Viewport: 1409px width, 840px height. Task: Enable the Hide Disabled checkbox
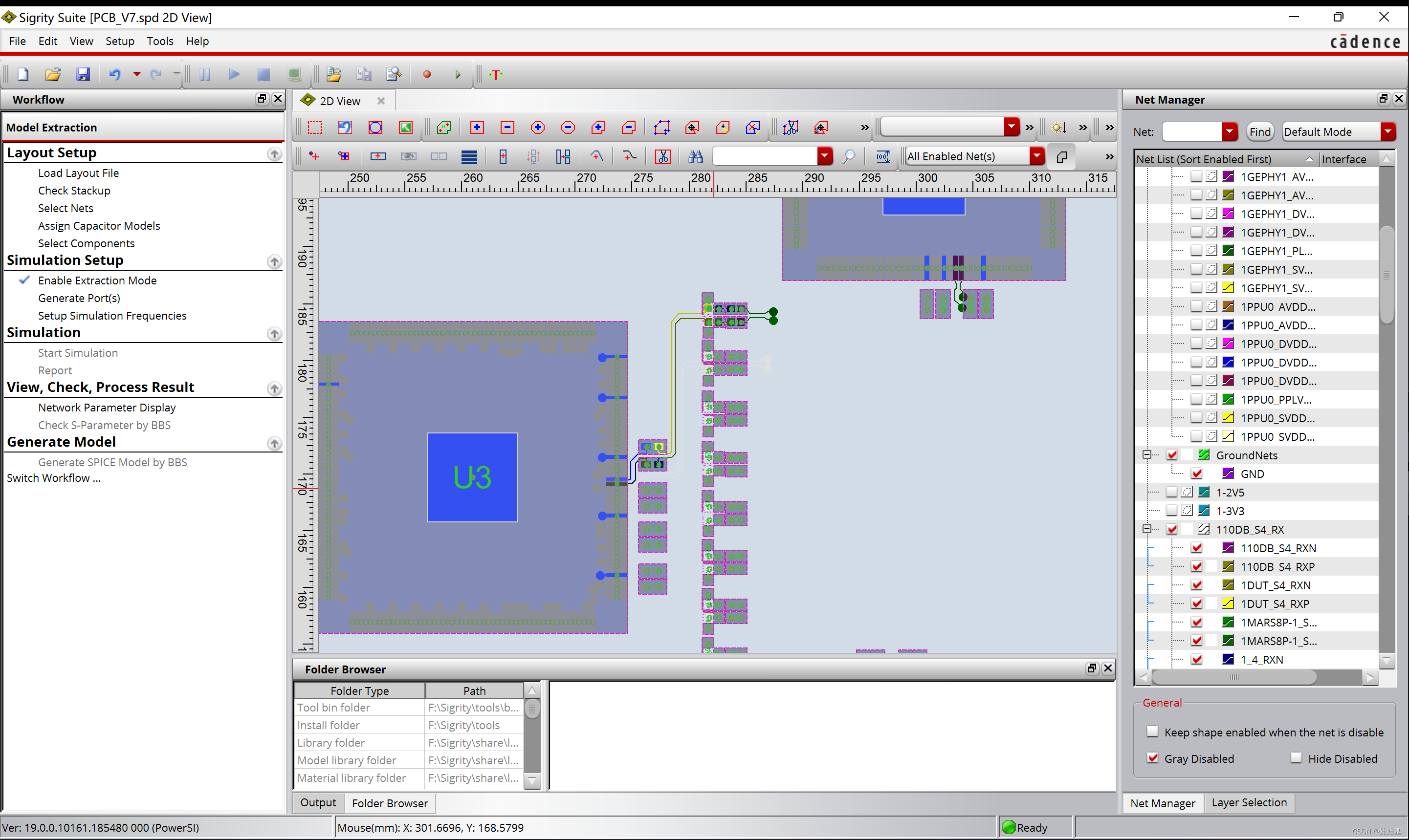click(1296, 758)
